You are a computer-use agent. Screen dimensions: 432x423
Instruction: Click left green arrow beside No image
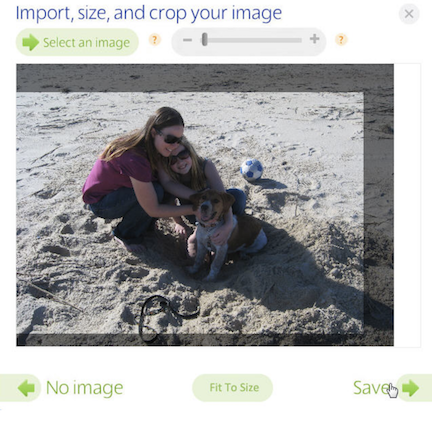[x=26, y=388]
